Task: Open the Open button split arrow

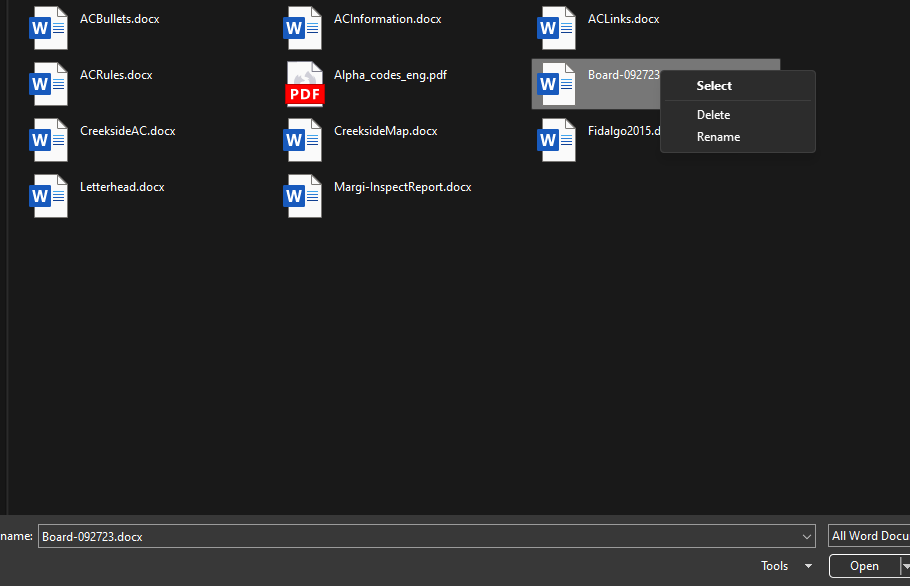Action: (x=905, y=566)
